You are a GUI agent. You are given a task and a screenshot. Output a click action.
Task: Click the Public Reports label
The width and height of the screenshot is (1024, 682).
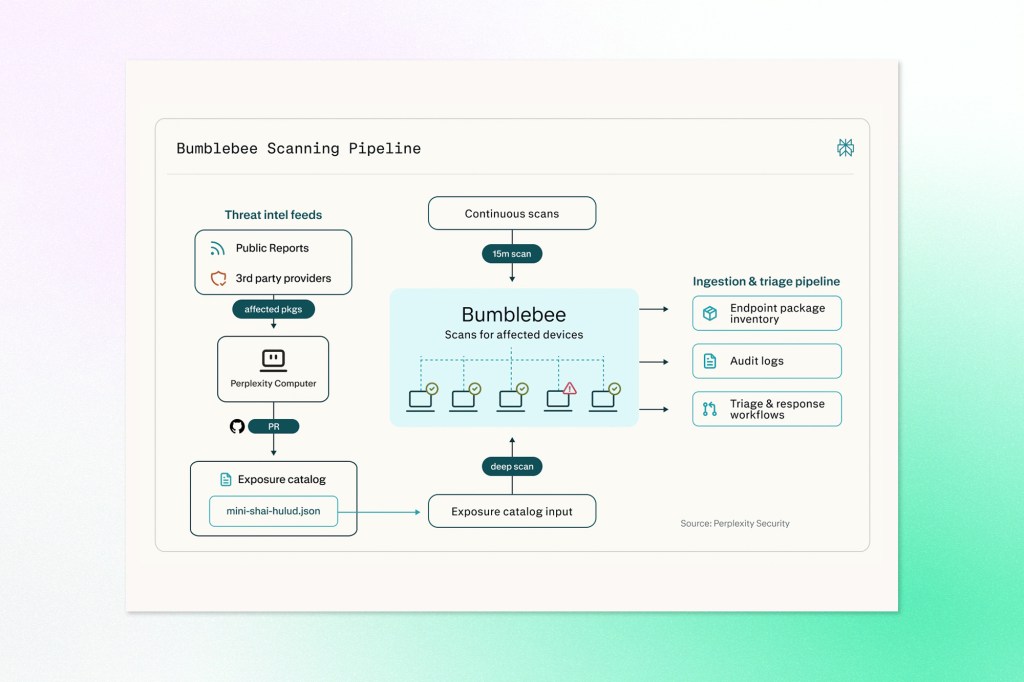click(x=272, y=248)
